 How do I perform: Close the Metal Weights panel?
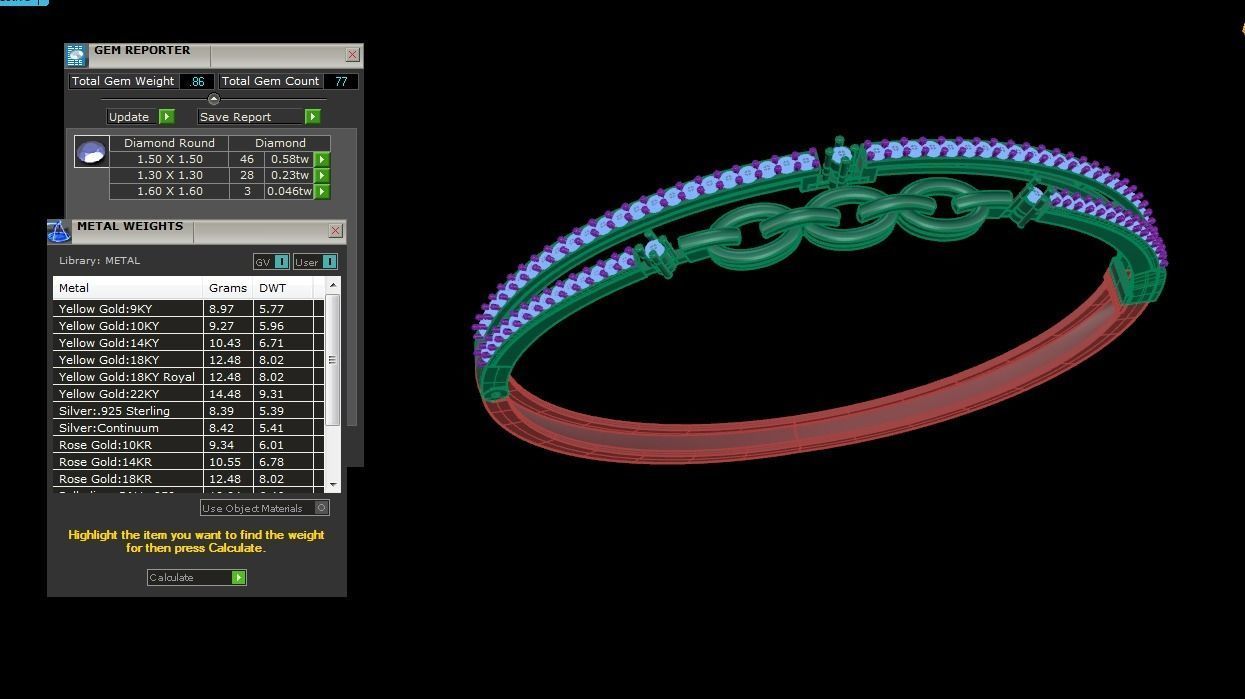[x=335, y=231]
